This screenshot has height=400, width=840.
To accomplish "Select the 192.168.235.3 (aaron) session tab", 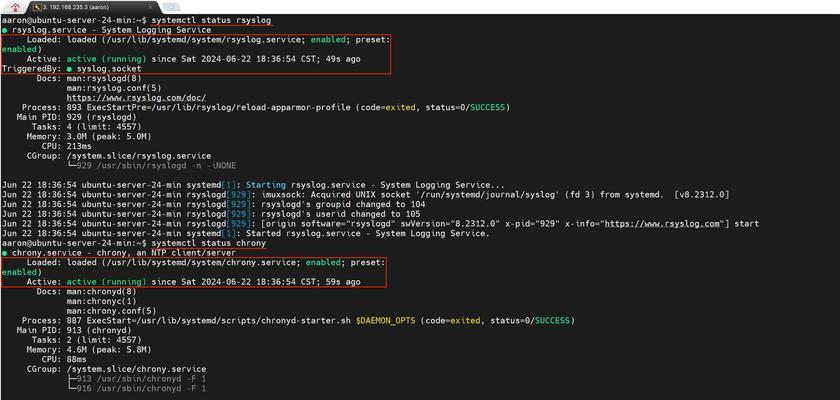I will (x=91, y=7).
